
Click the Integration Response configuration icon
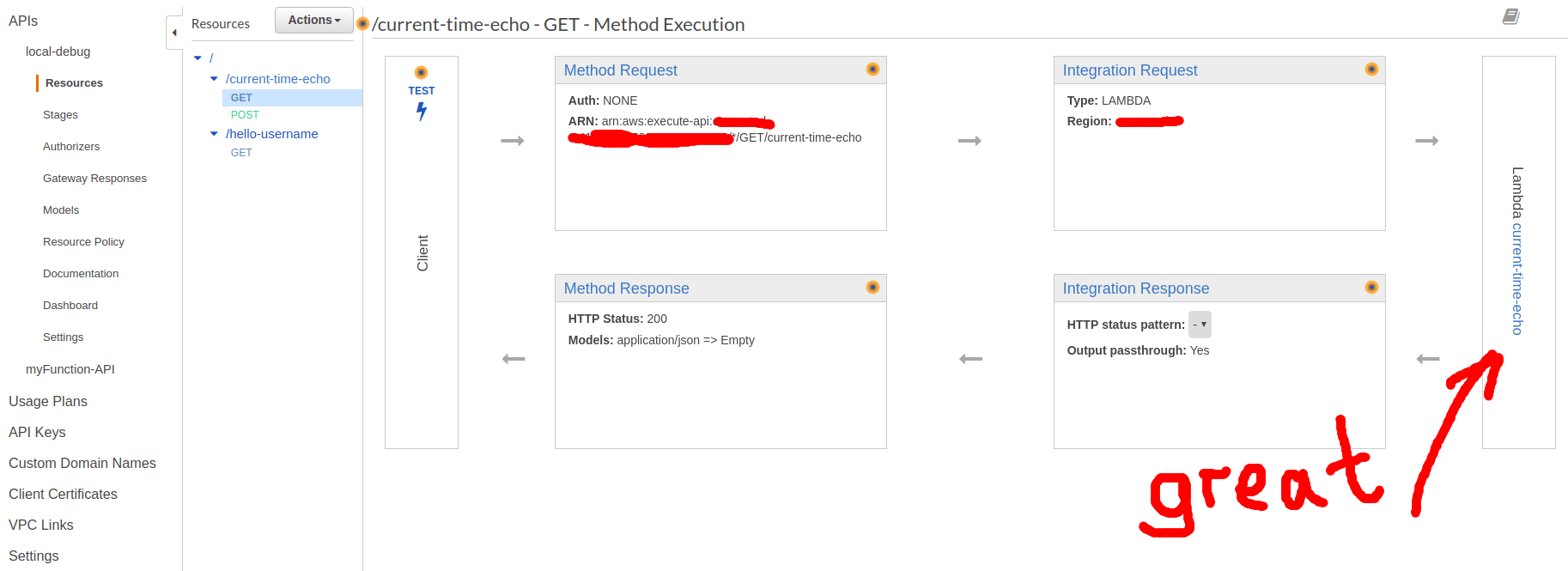pyautogui.click(x=1371, y=287)
